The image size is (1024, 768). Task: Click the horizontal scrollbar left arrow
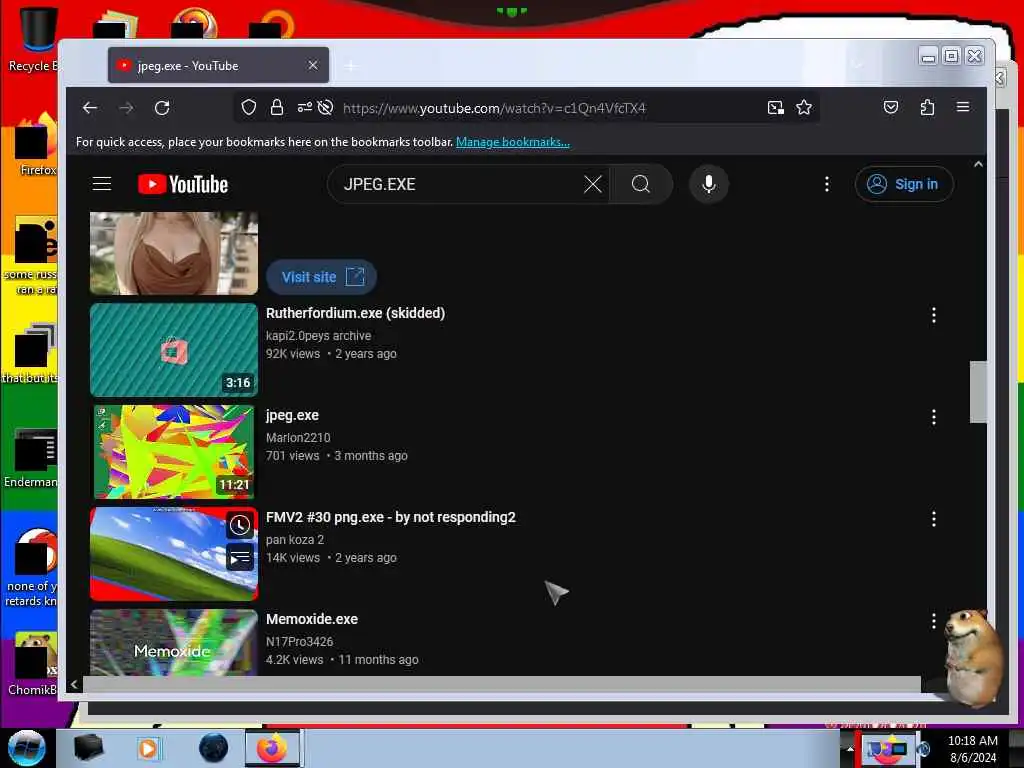[x=74, y=684]
